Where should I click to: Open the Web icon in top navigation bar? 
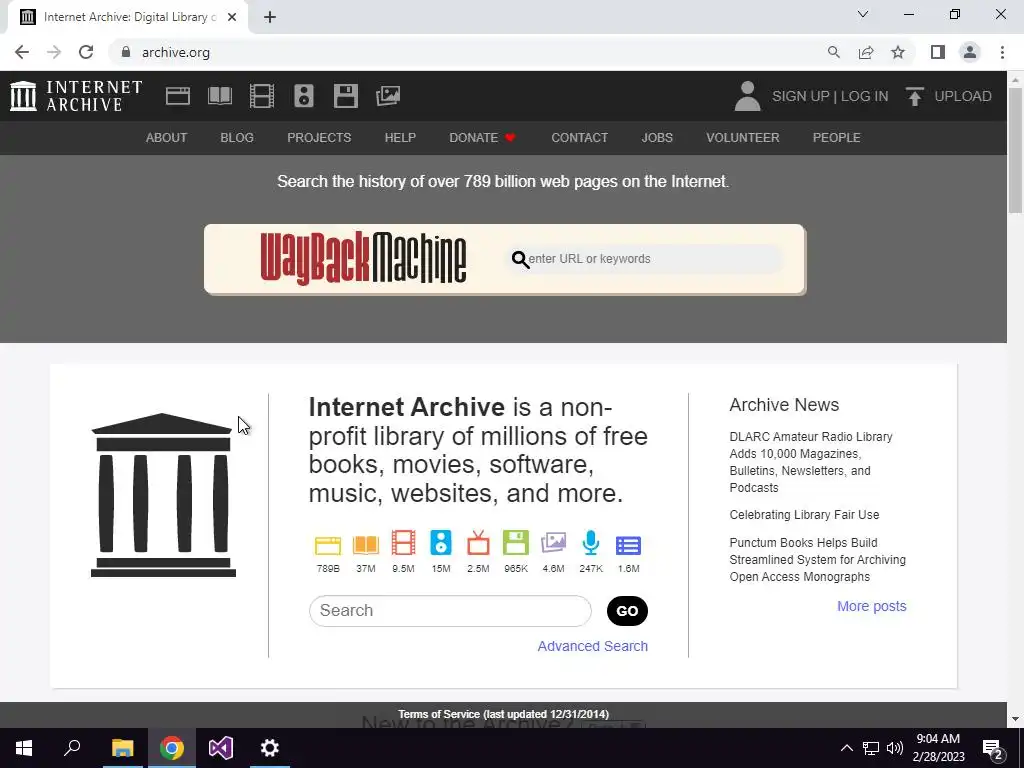(178, 96)
